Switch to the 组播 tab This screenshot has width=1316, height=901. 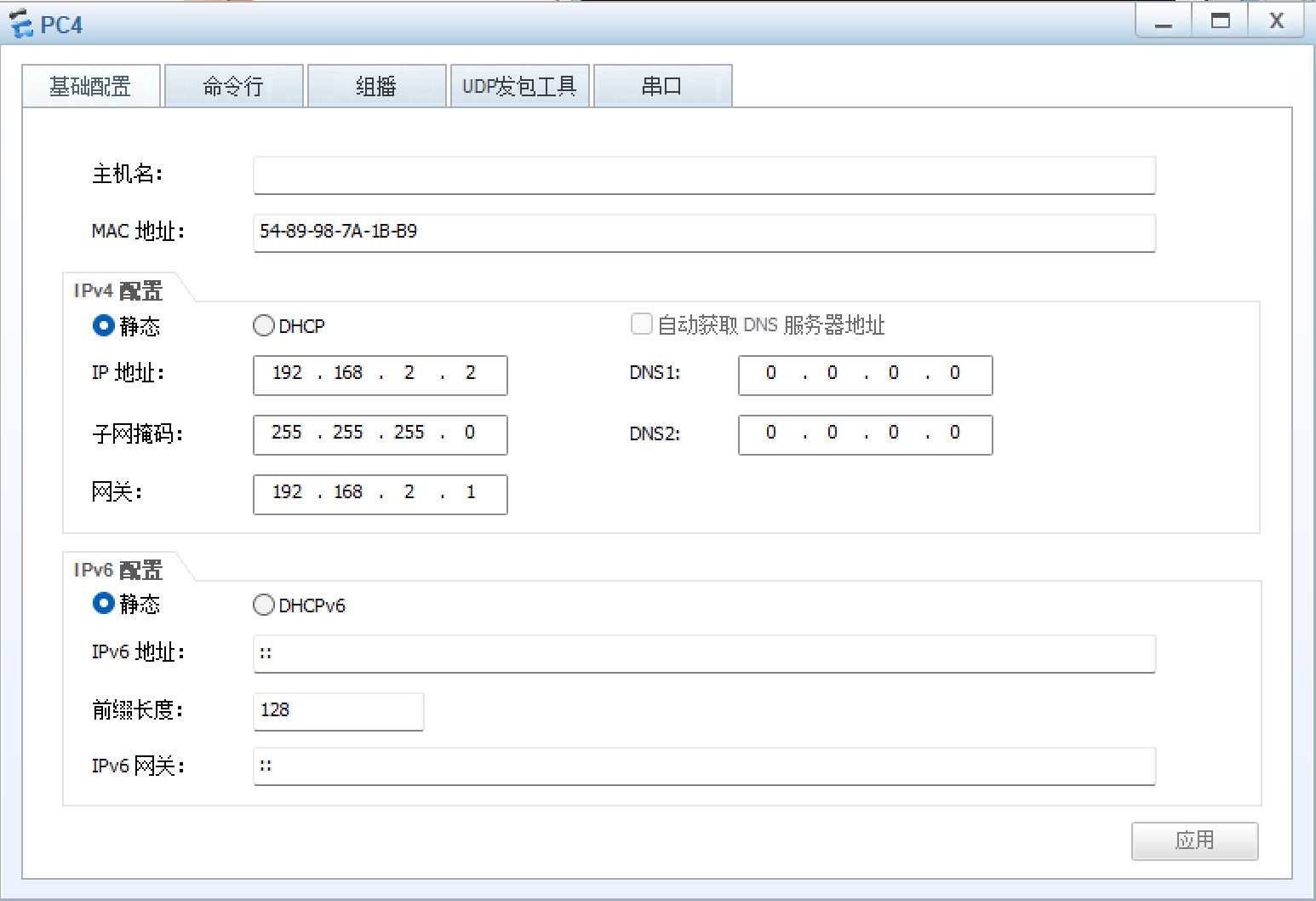376,85
